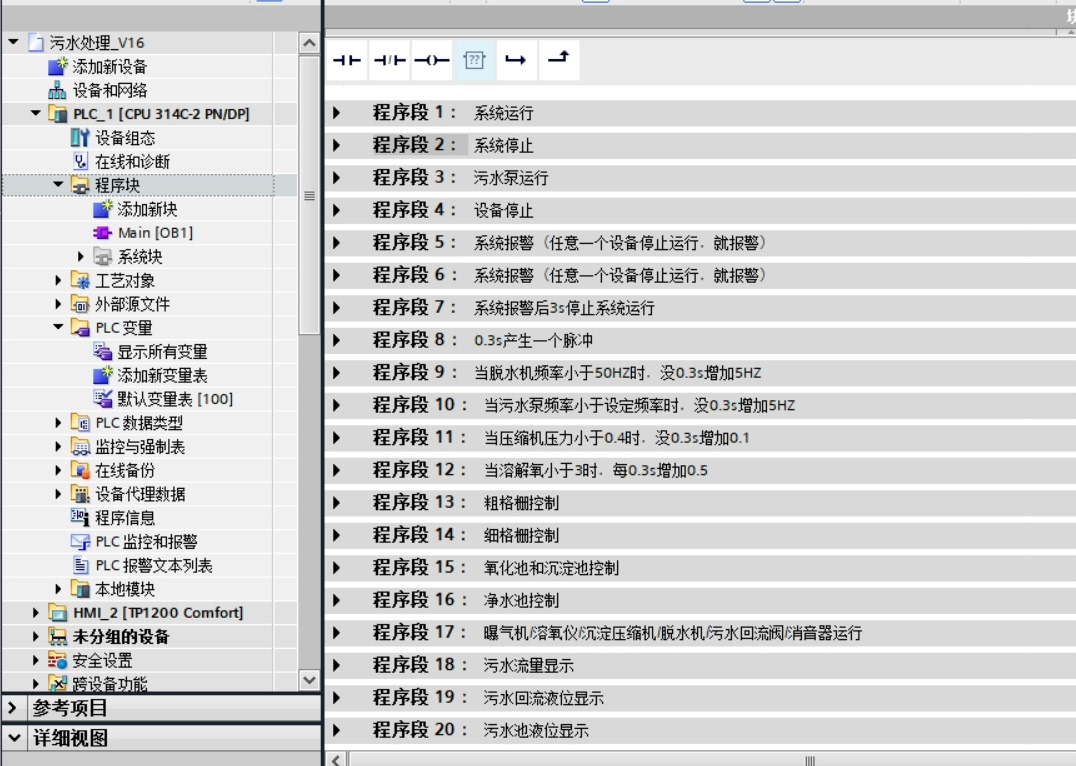Expand the PLC 数据类型 folder
The width and height of the screenshot is (1076, 766).
click(58, 423)
